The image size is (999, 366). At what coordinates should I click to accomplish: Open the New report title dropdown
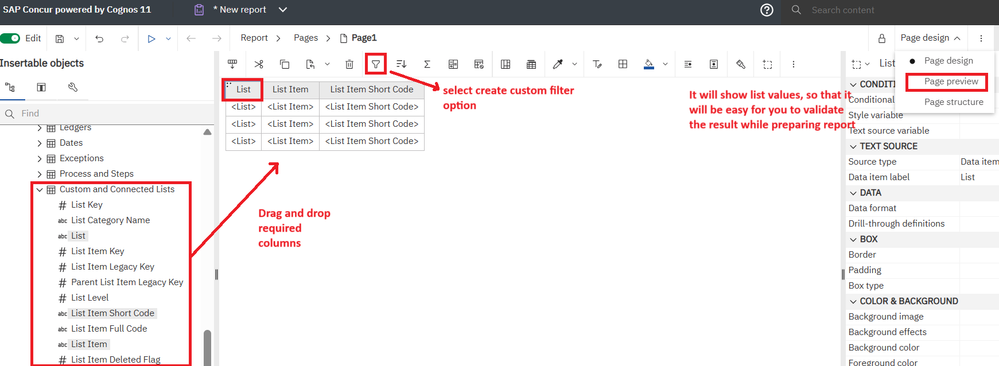click(284, 10)
